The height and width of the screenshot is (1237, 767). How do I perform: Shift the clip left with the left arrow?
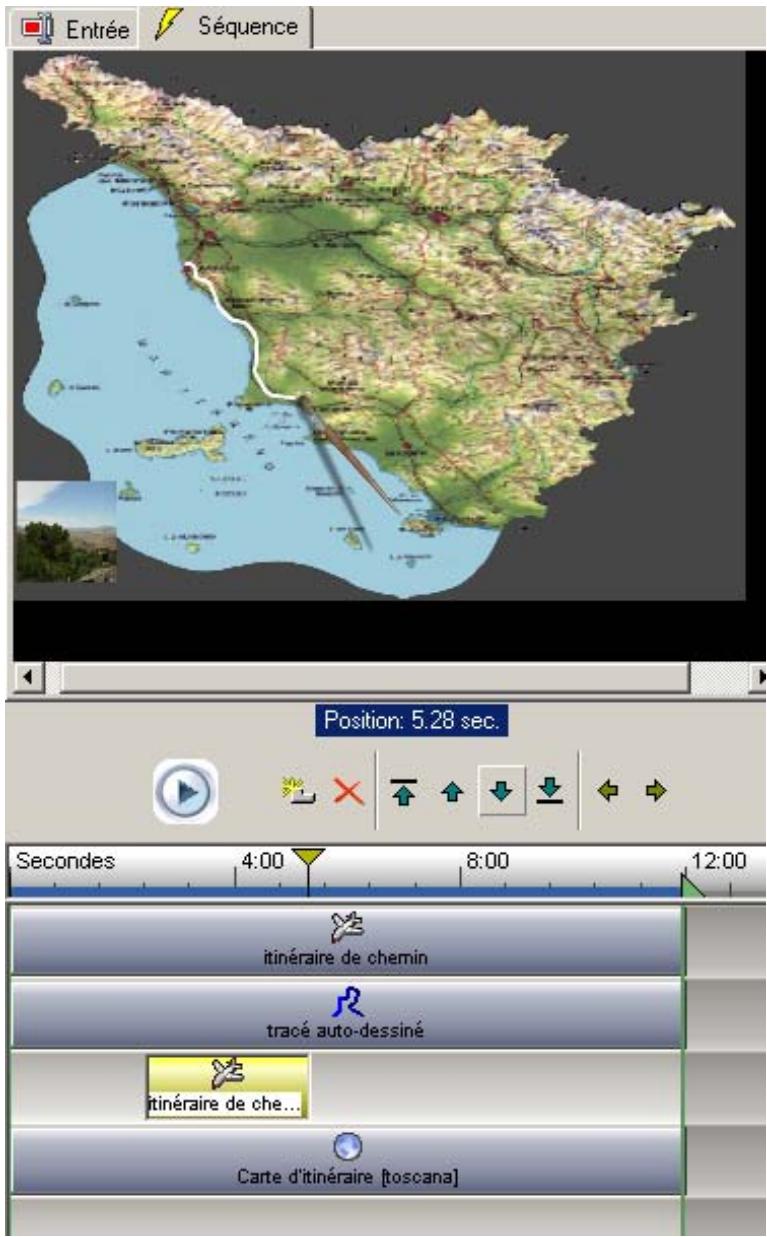(x=607, y=791)
